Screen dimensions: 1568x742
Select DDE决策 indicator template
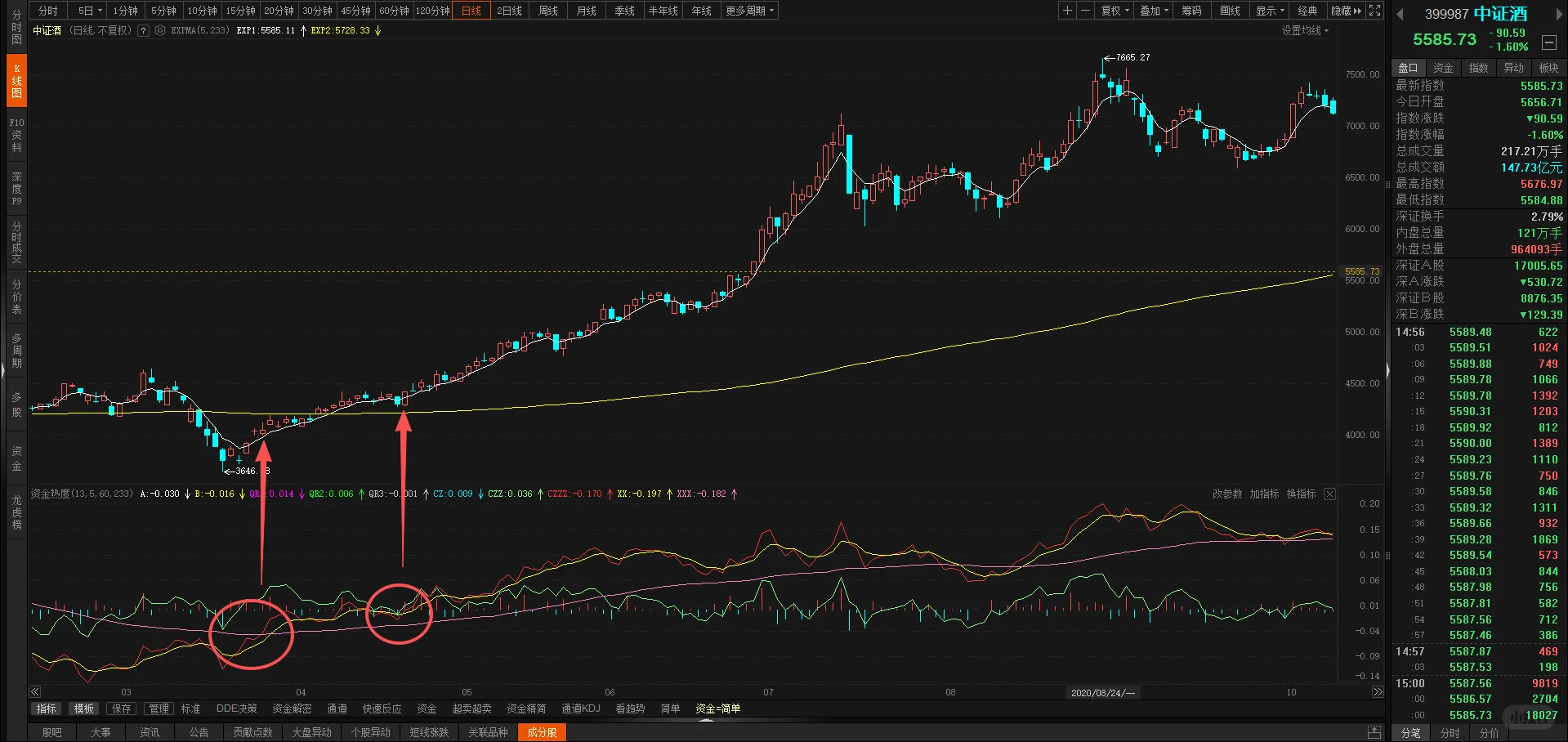coord(236,708)
